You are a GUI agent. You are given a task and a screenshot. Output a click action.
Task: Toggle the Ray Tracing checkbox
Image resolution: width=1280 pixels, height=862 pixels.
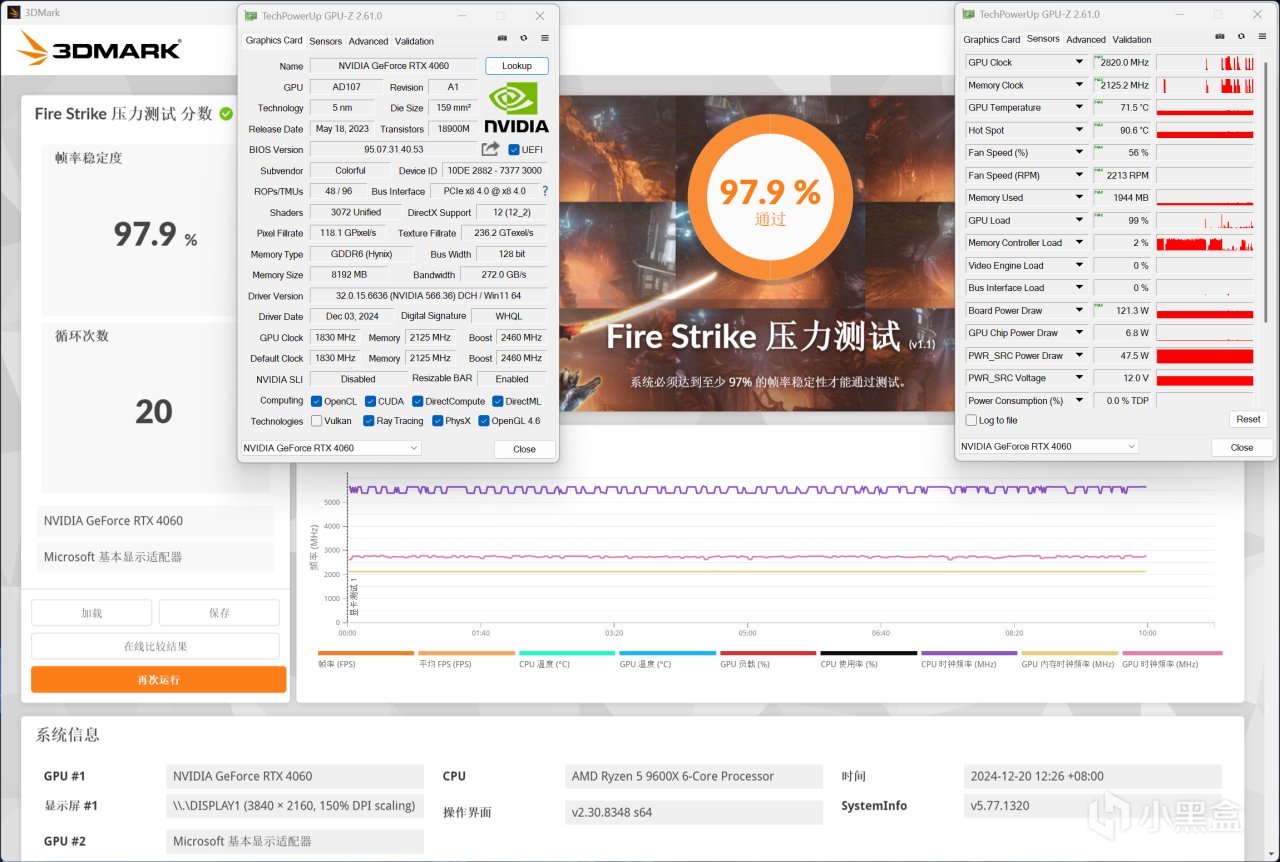pyautogui.click(x=369, y=421)
